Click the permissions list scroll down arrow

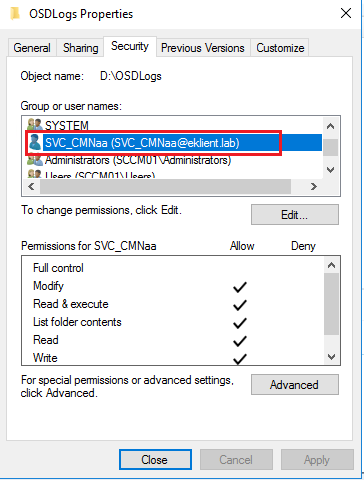pos(331,357)
